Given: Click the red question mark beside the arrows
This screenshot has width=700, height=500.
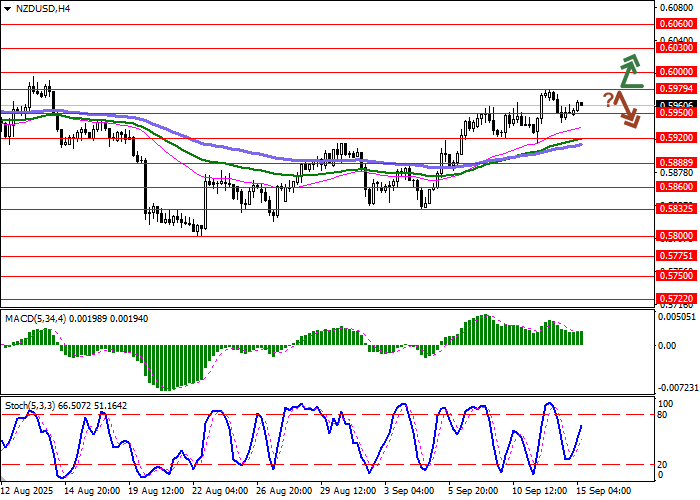Looking at the screenshot, I should tap(607, 98).
